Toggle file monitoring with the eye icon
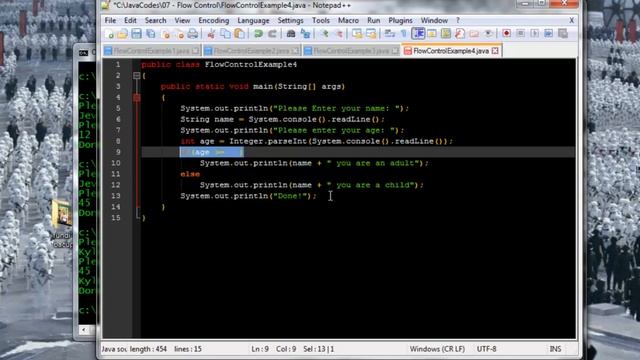This screenshot has height=360, width=640. click(x=488, y=34)
